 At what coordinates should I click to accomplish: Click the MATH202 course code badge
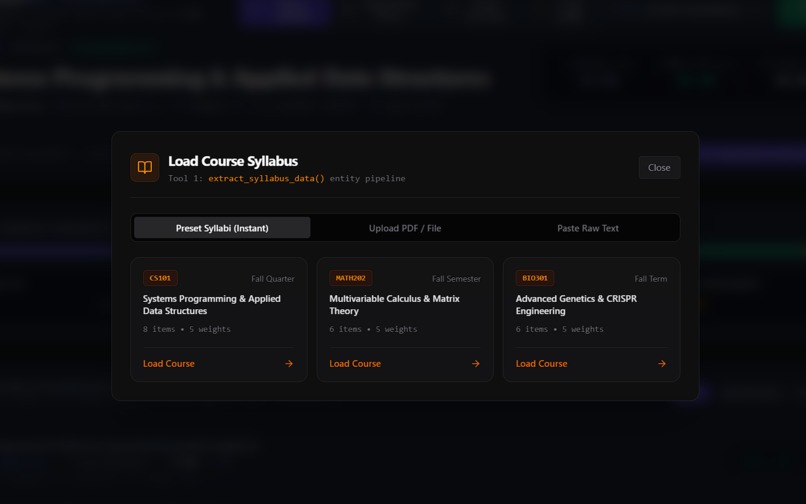point(351,278)
